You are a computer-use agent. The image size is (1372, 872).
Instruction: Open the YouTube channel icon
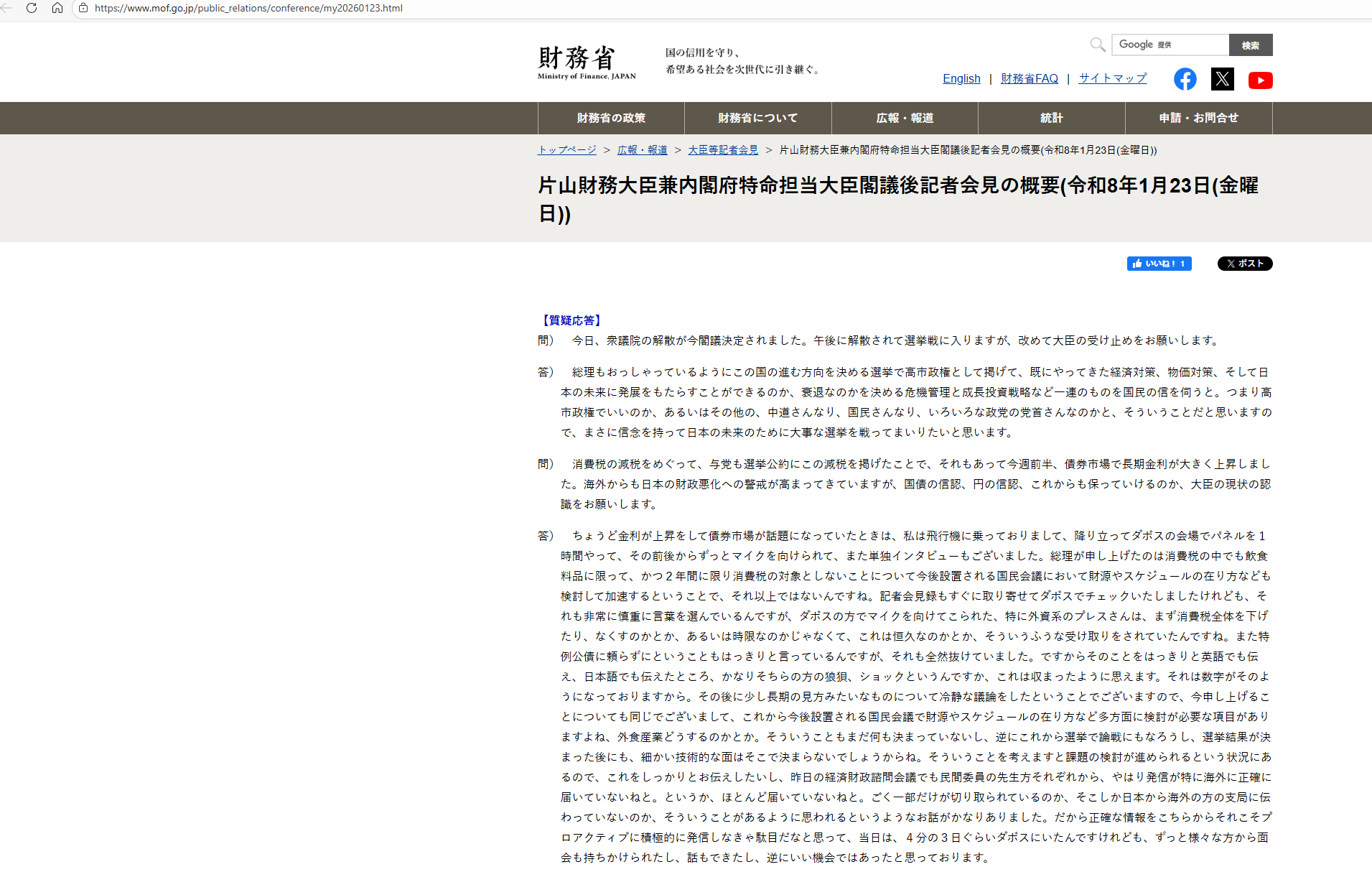click(x=1260, y=80)
